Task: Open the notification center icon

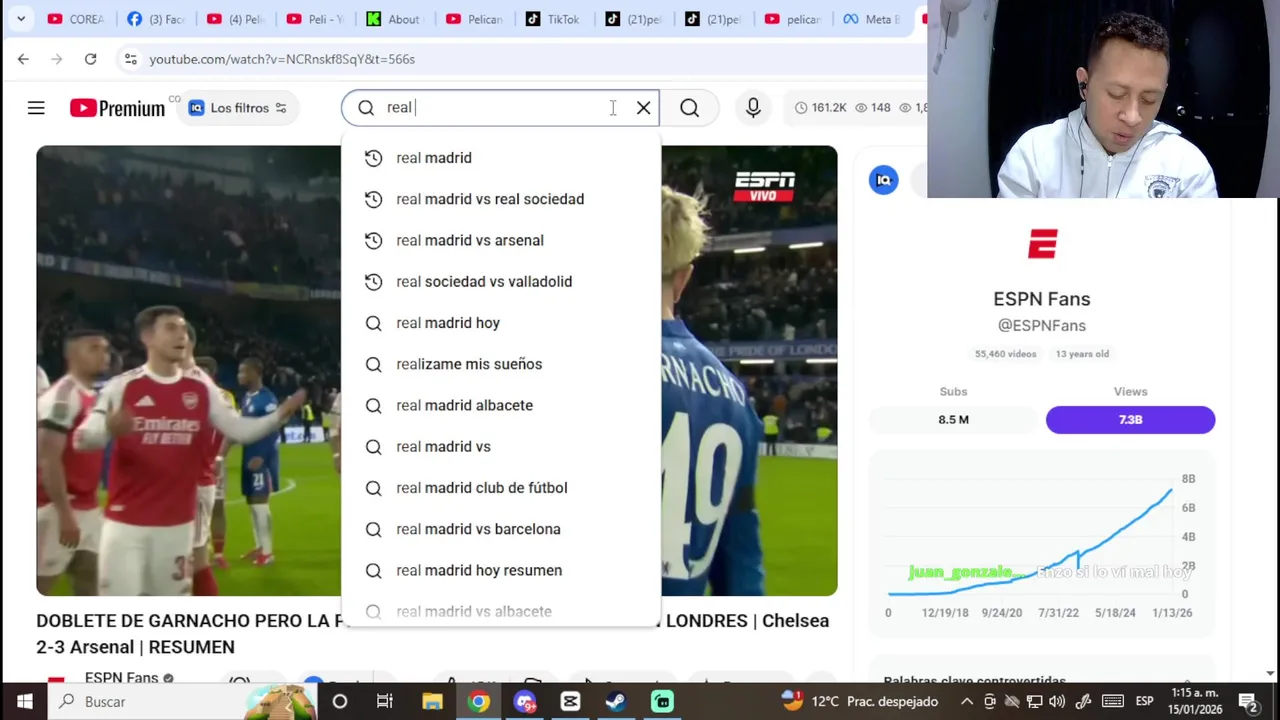Action: (x=1247, y=702)
